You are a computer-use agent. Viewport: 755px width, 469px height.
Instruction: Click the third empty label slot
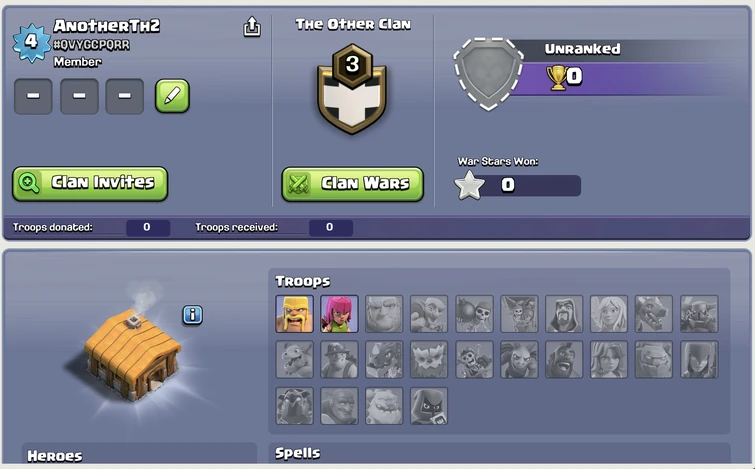125,96
